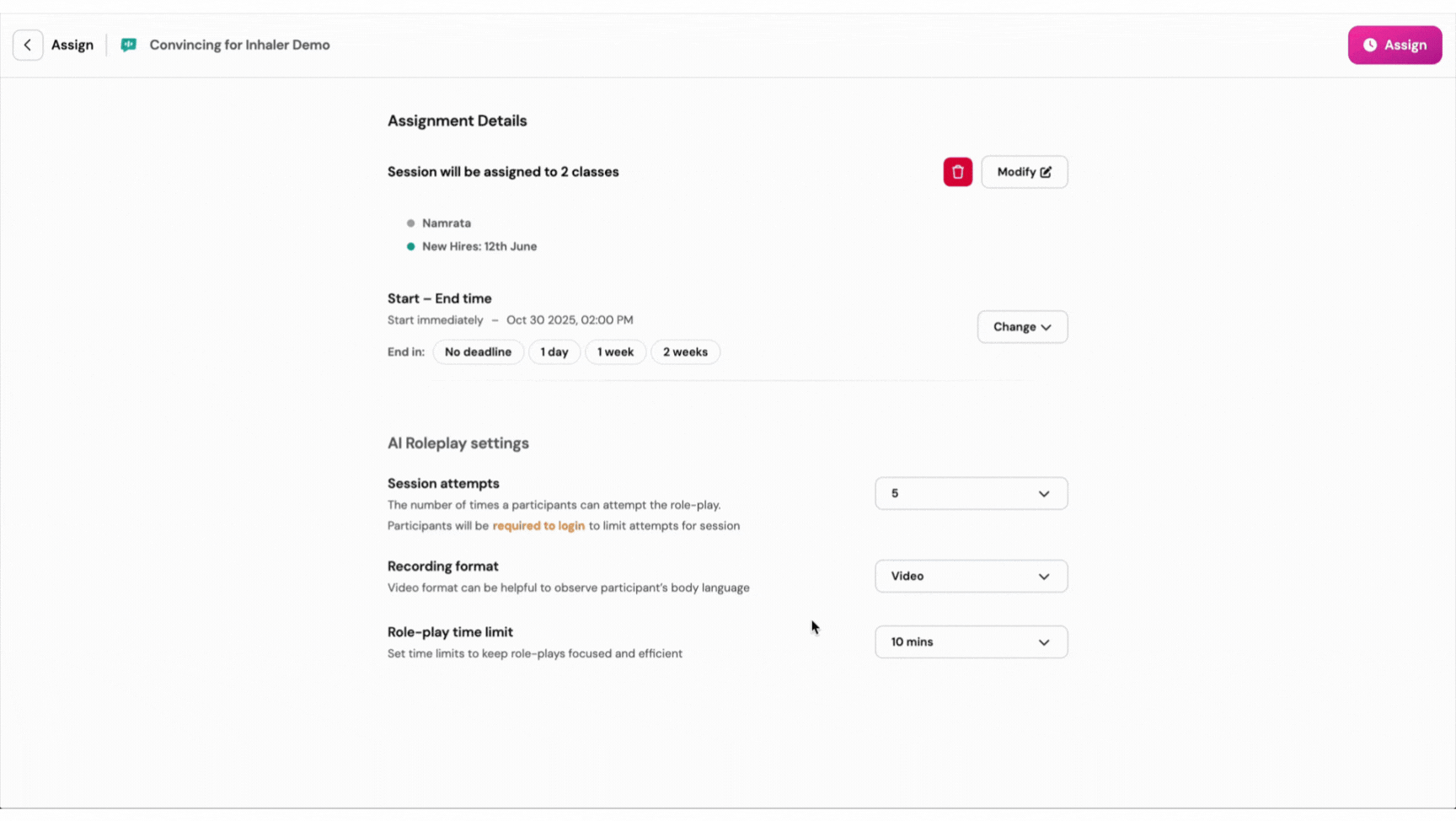Click the pencil edit icon on Modify
This screenshot has height=821, width=1456.
[1046, 172]
